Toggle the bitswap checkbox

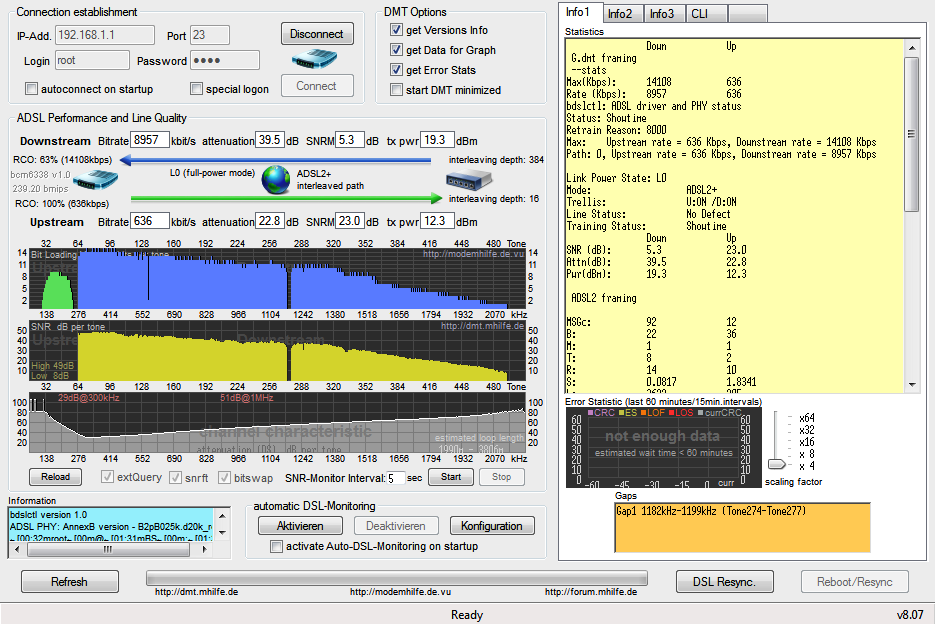pos(224,478)
